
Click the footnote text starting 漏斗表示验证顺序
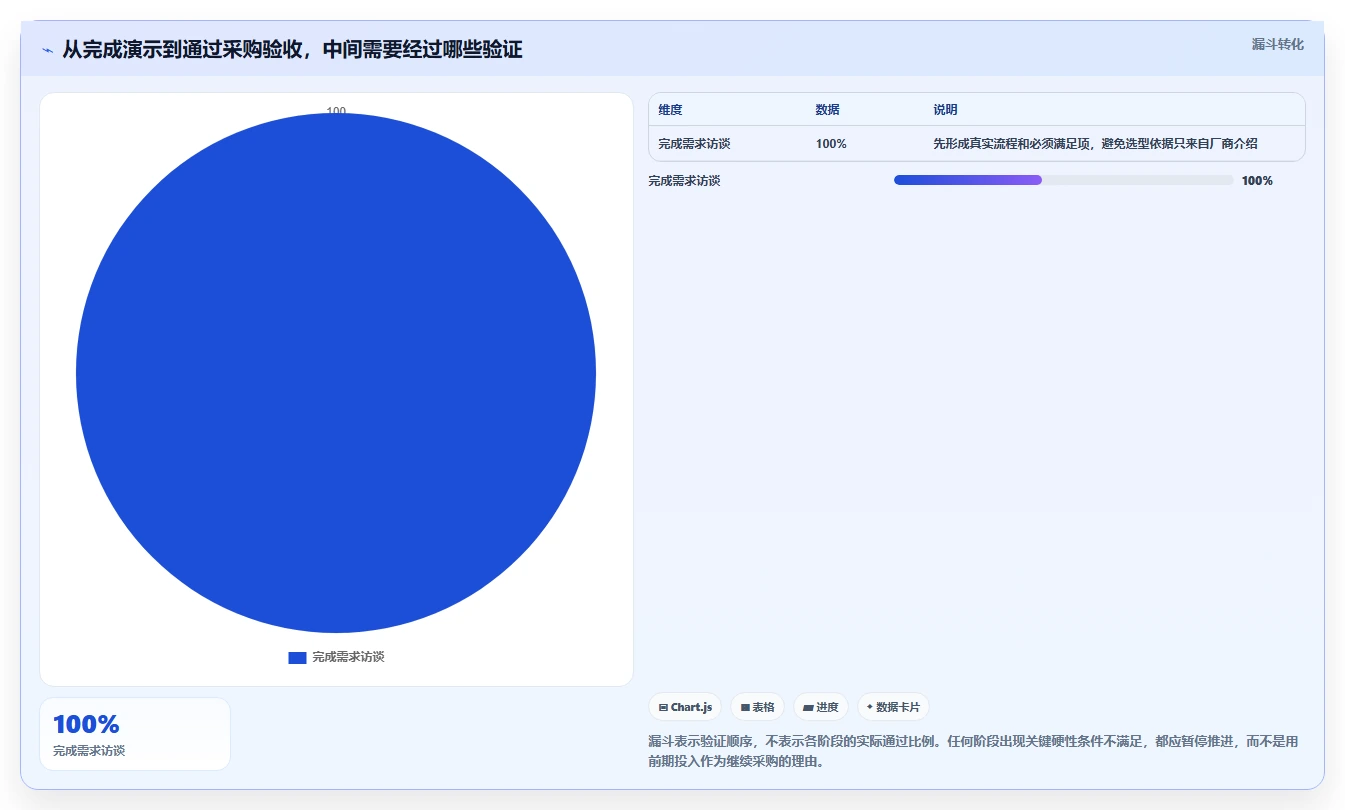click(974, 751)
